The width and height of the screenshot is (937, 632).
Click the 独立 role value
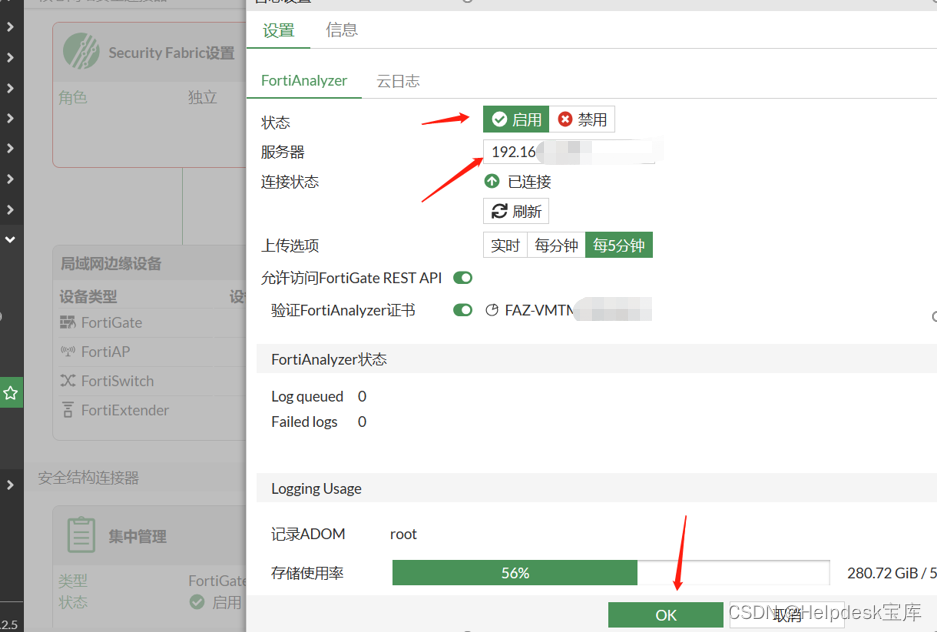point(203,97)
